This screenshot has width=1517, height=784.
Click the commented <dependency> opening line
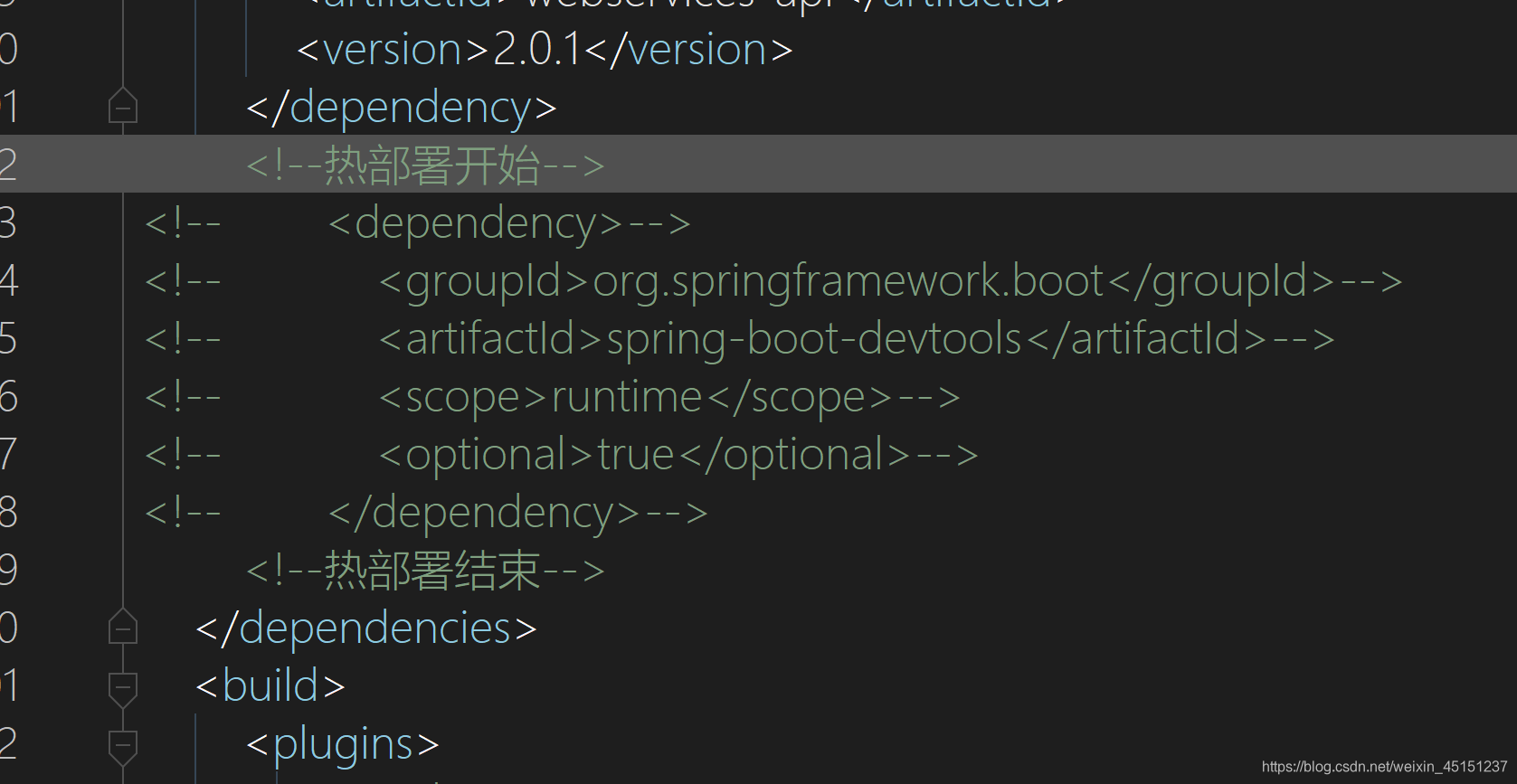click(x=418, y=223)
